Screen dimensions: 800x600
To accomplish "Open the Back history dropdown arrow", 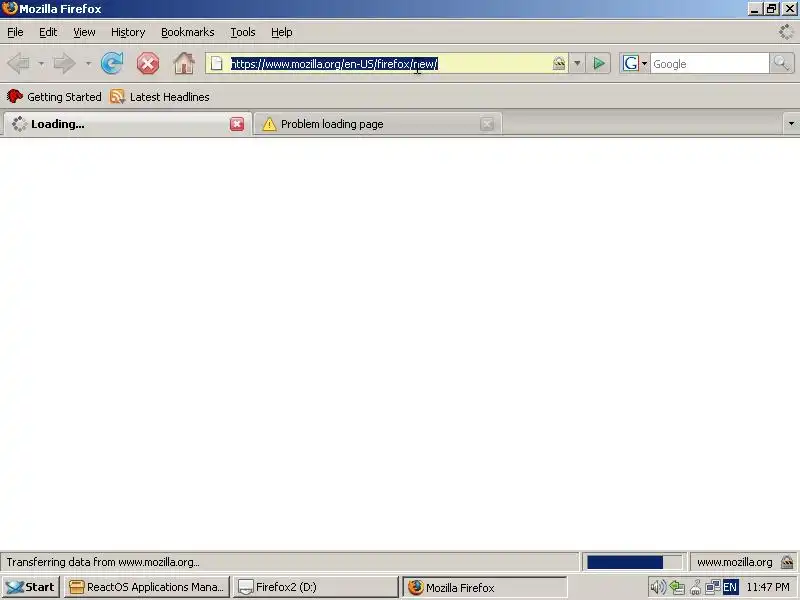I will point(41,64).
